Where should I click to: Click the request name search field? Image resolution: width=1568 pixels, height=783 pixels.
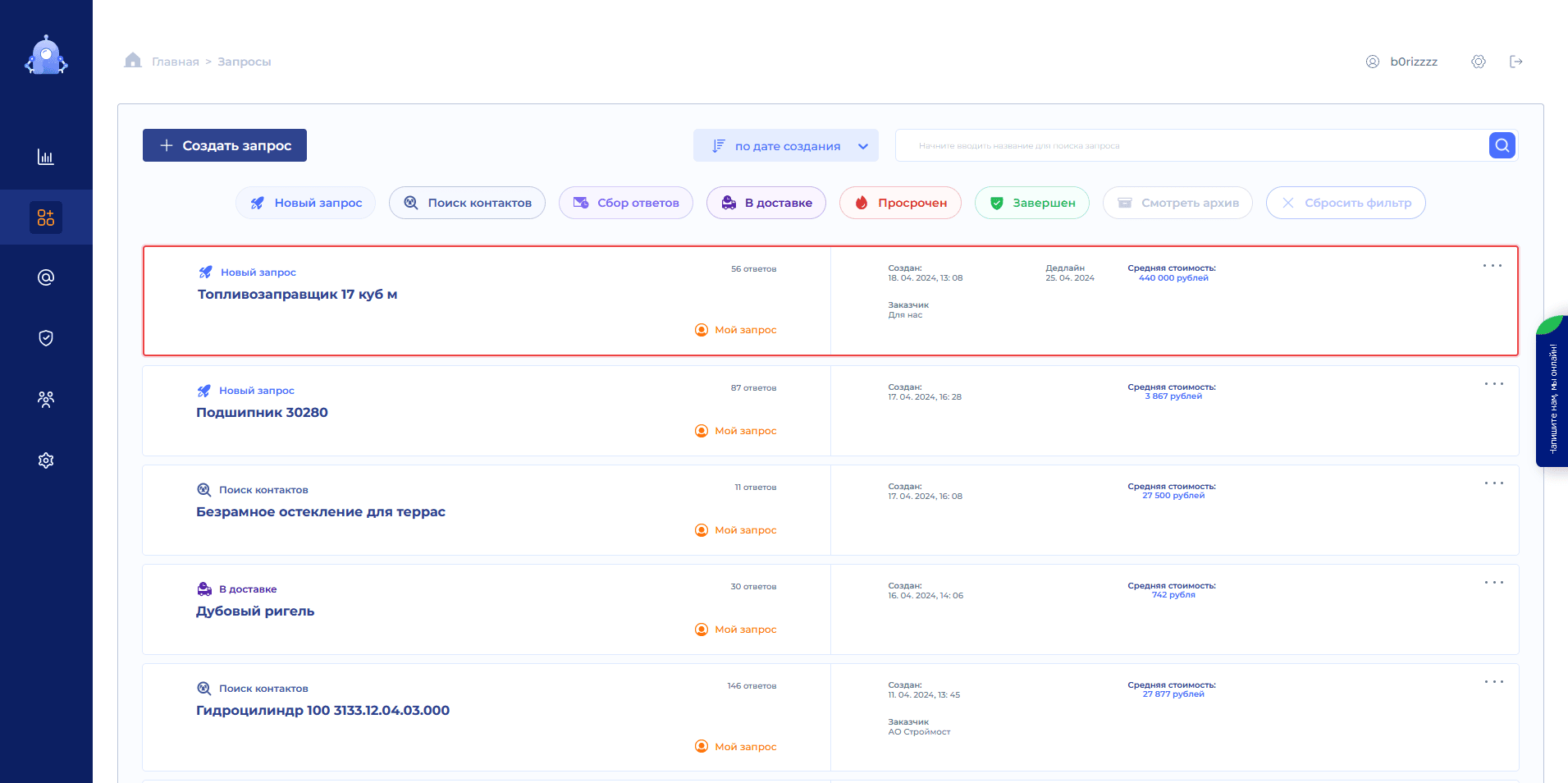point(1190,146)
